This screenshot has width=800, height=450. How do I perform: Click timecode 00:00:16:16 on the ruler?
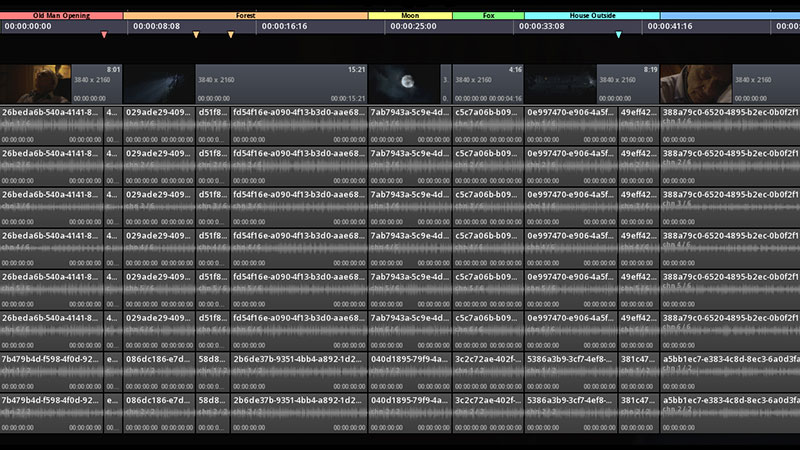285,26
